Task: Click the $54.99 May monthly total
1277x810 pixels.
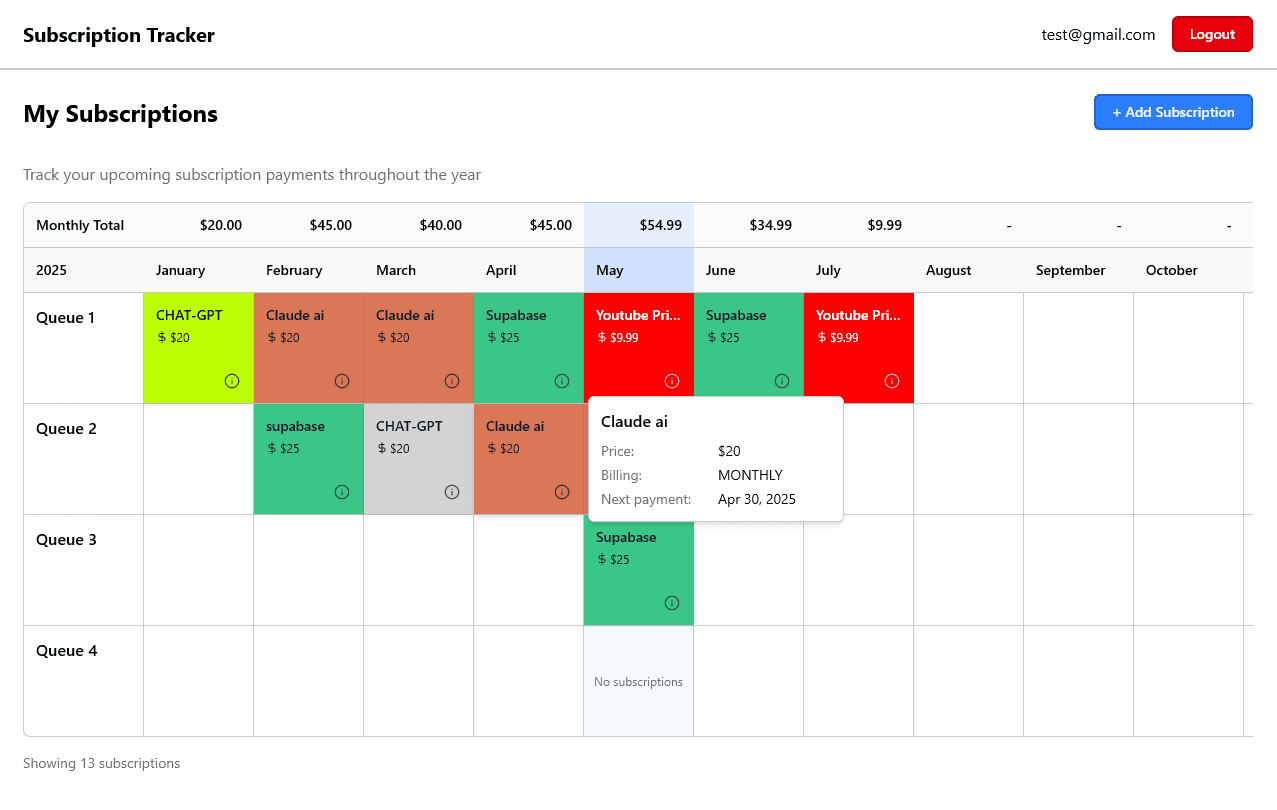Action: [x=661, y=225]
